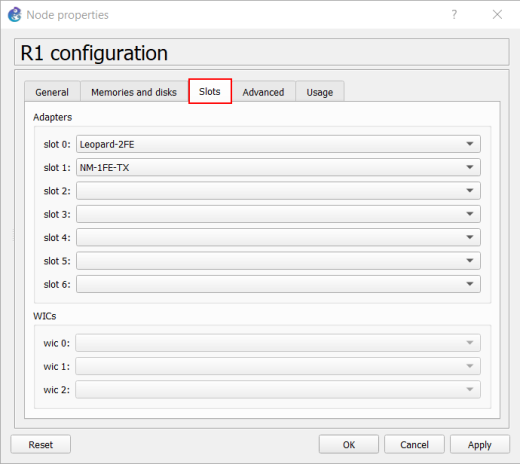Click the GNS3 app icon in title bar
This screenshot has width=520, height=464.
click(x=14, y=15)
